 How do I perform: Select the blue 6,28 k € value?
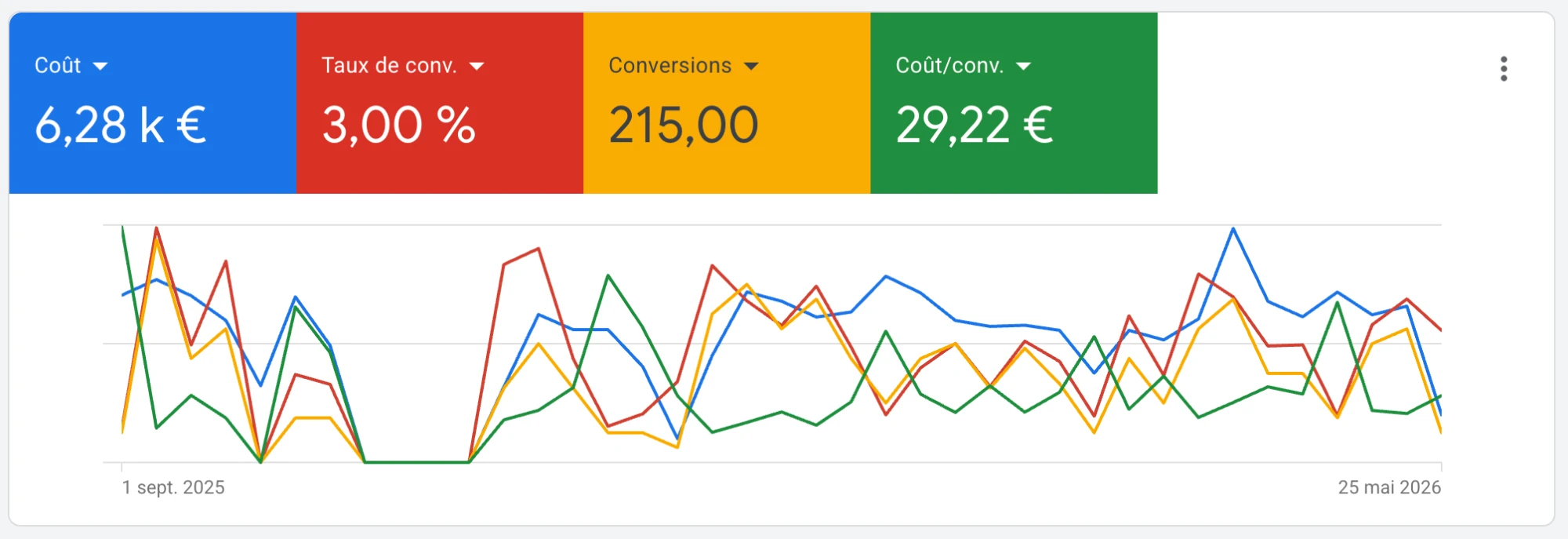point(120,125)
